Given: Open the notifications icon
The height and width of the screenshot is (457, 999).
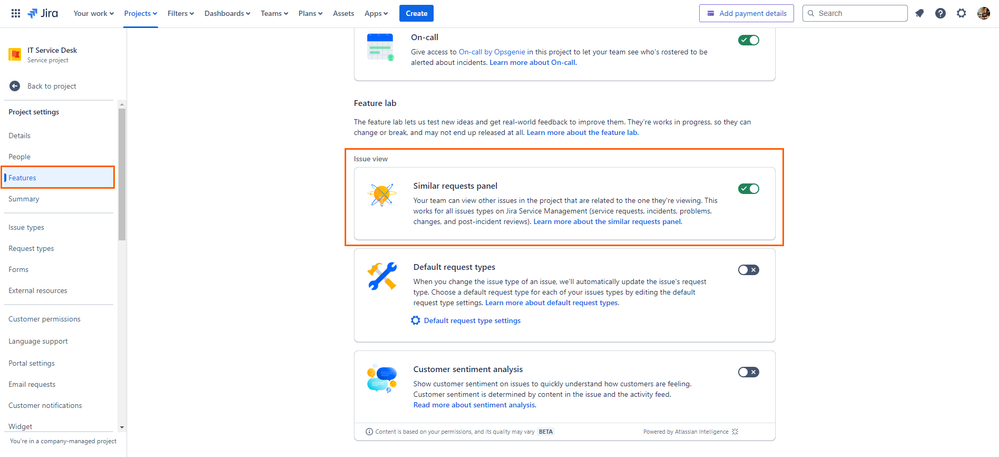Looking at the screenshot, I should pos(919,13).
